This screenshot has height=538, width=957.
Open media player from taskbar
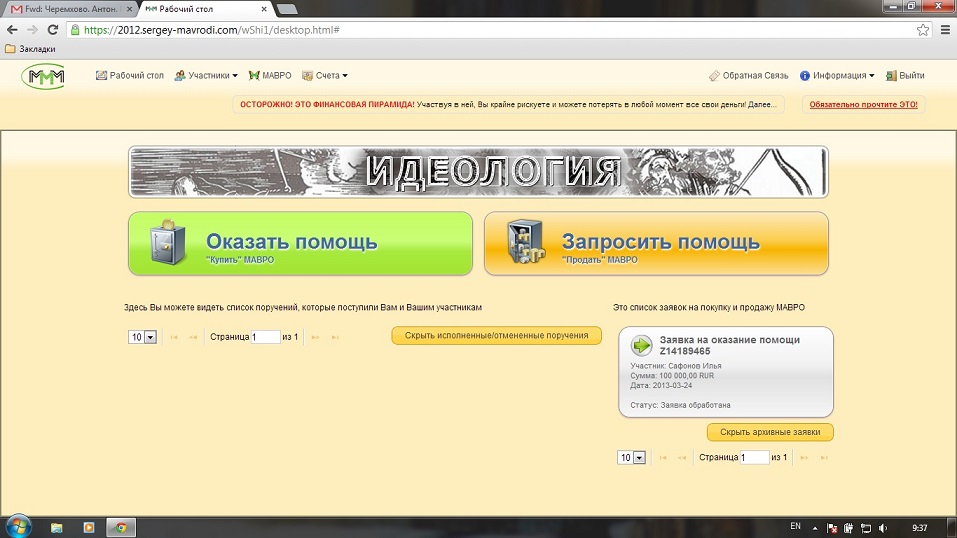pyautogui.click(x=88, y=528)
